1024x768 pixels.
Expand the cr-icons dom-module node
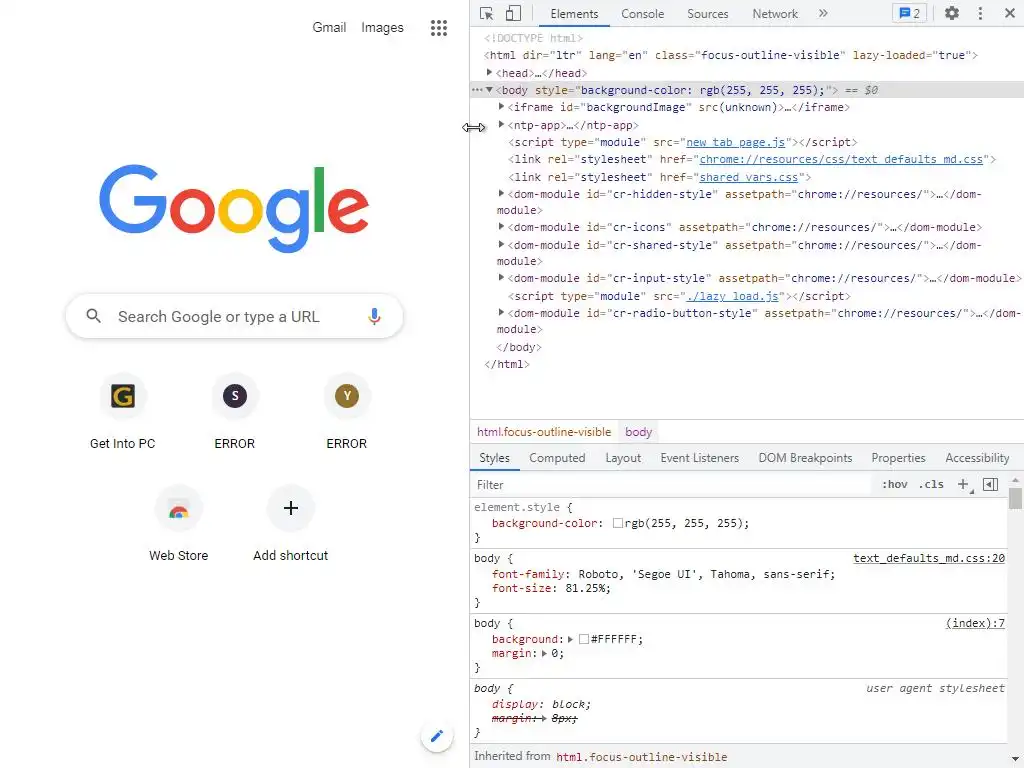tap(501, 227)
